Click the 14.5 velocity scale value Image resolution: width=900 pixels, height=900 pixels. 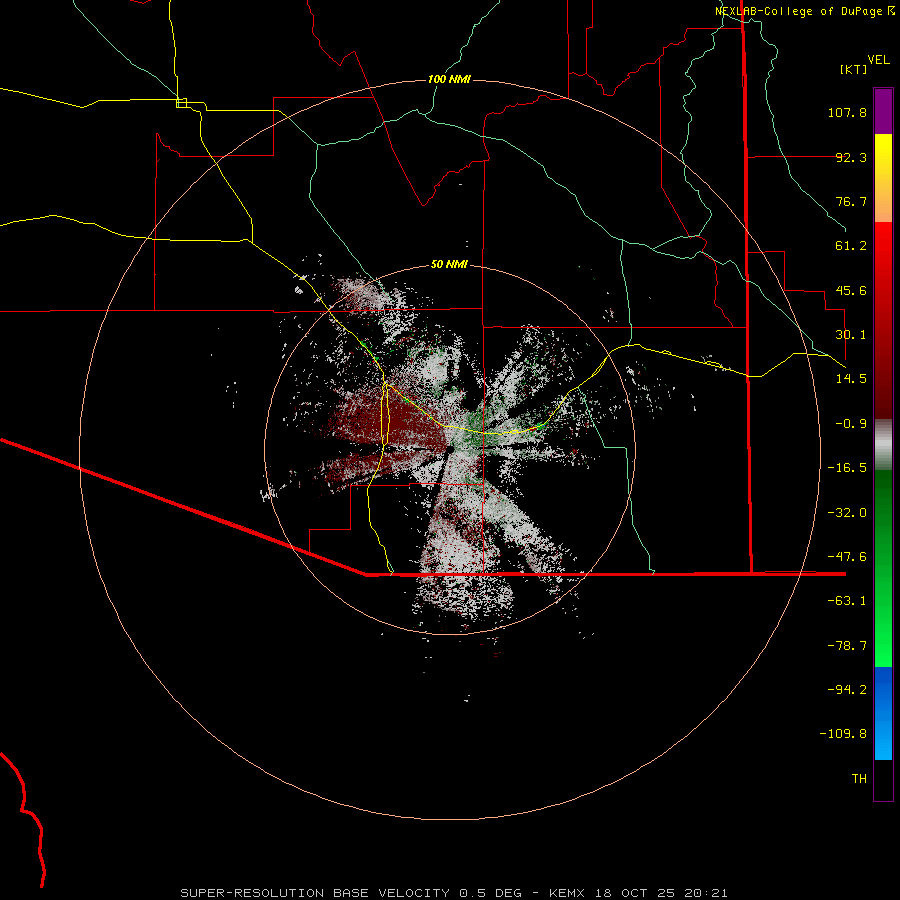tap(851, 379)
